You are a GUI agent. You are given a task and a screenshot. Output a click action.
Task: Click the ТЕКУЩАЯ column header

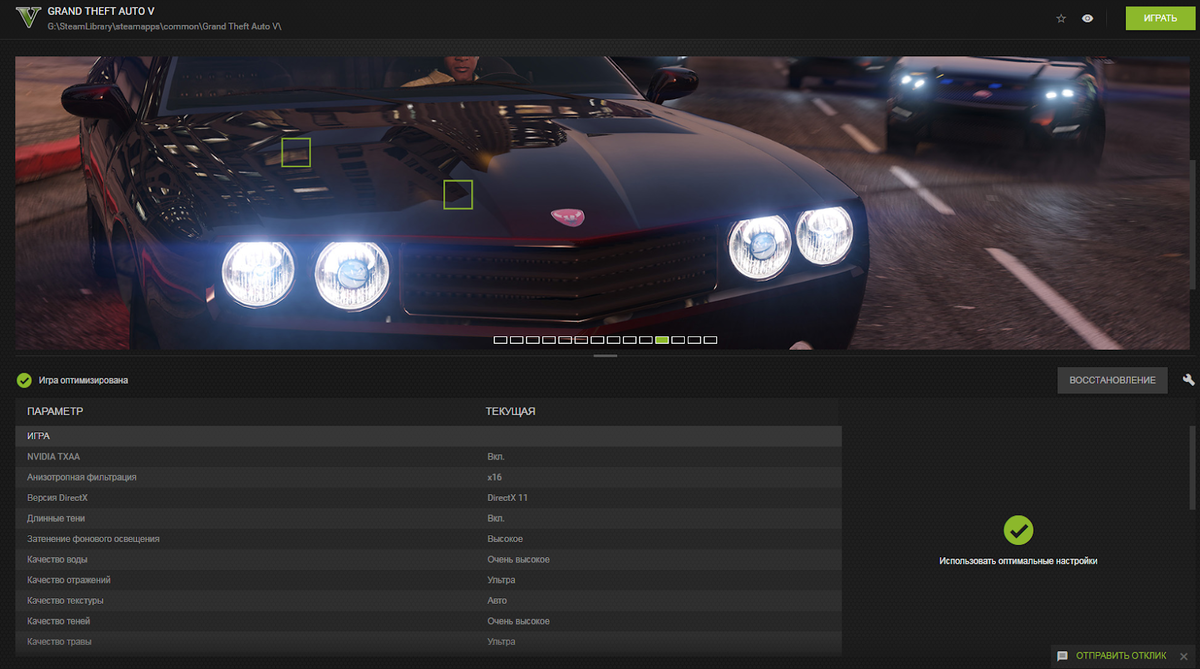(510, 411)
